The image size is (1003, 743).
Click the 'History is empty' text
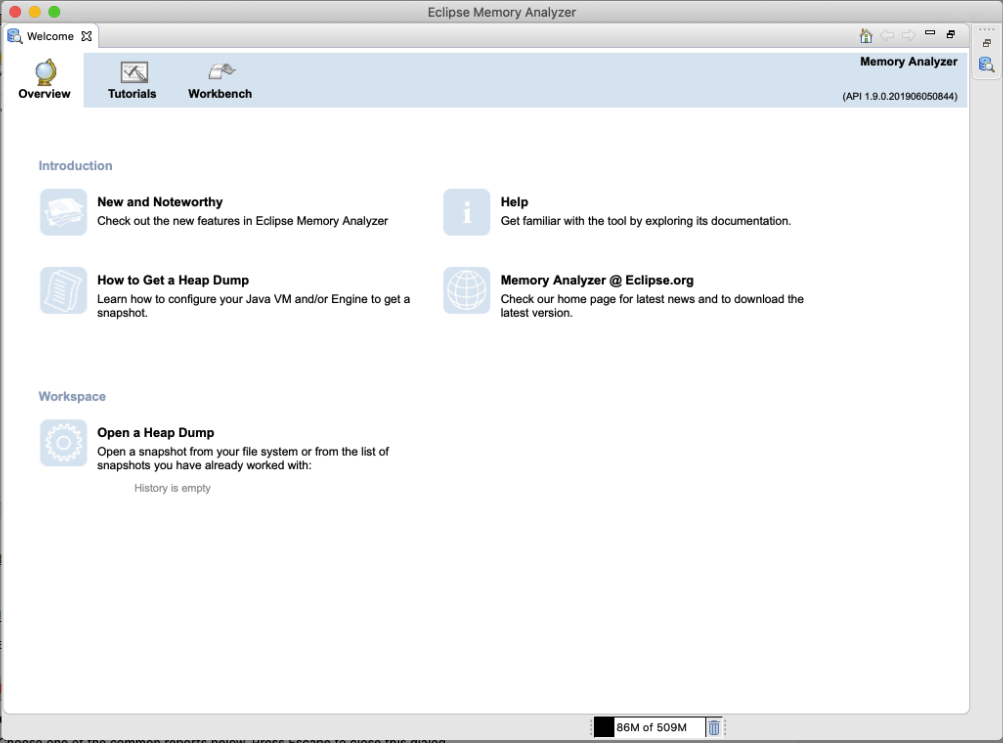pyautogui.click(x=172, y=488)
